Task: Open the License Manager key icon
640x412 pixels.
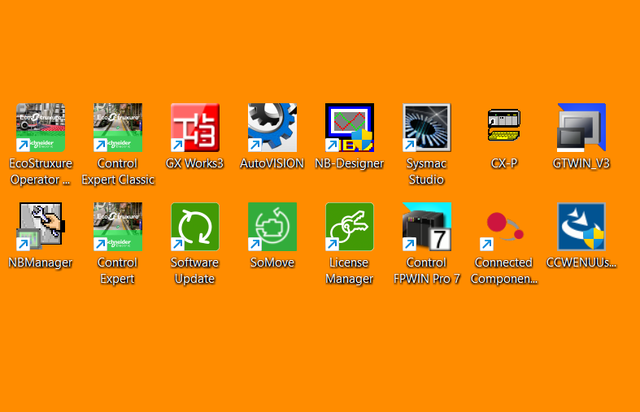Action: [349, 226]
